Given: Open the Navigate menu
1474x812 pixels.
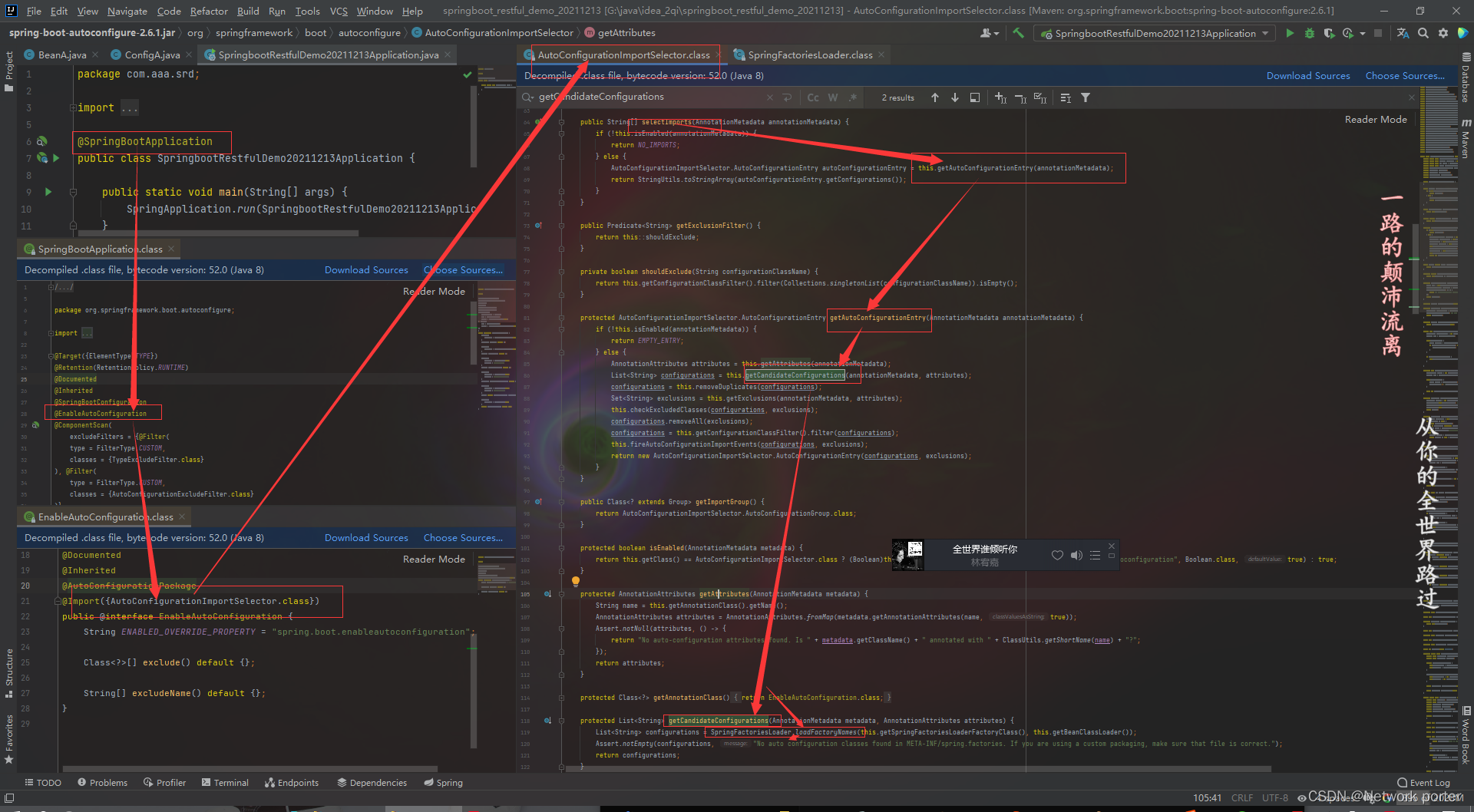Looking at the screenshot, I should point(127,11).
